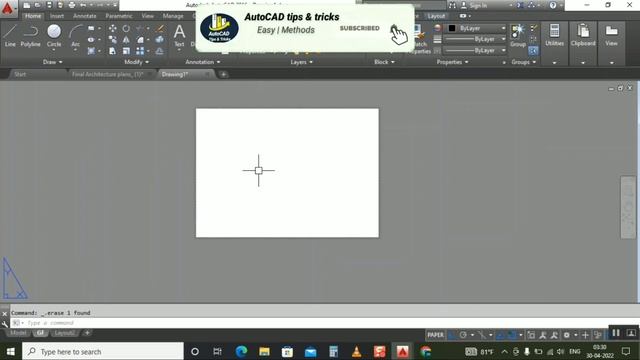
Task: Switch to the Insert ribbon tab
Action: pyautogui.click(x=57, y=16)
